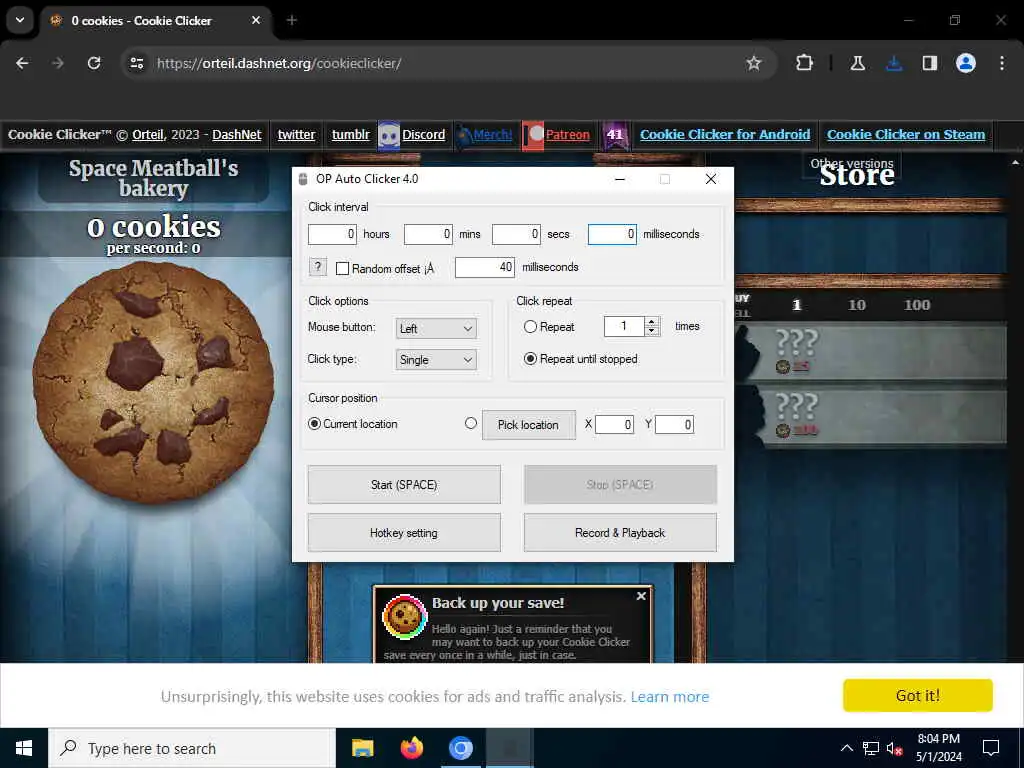Reload the Cookie Clicker page

[x=94, y=63]
